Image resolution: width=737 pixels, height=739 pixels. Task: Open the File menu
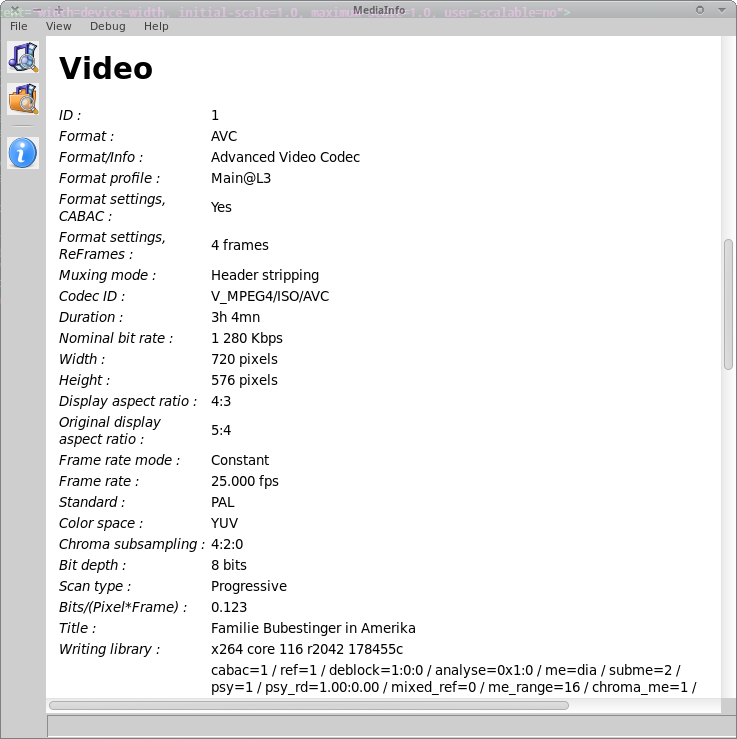point(19,27)
